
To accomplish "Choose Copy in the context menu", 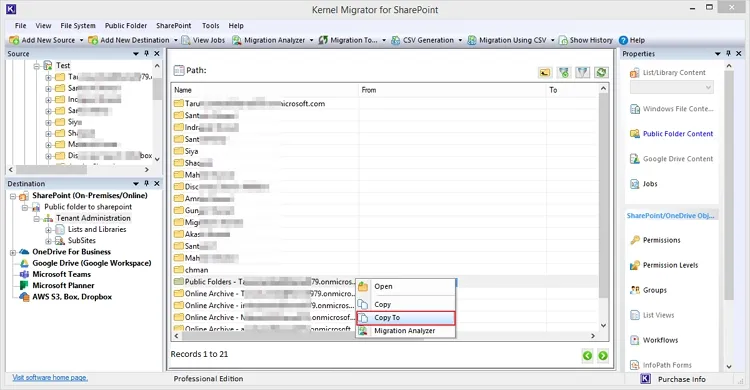I will click(406, 304).
